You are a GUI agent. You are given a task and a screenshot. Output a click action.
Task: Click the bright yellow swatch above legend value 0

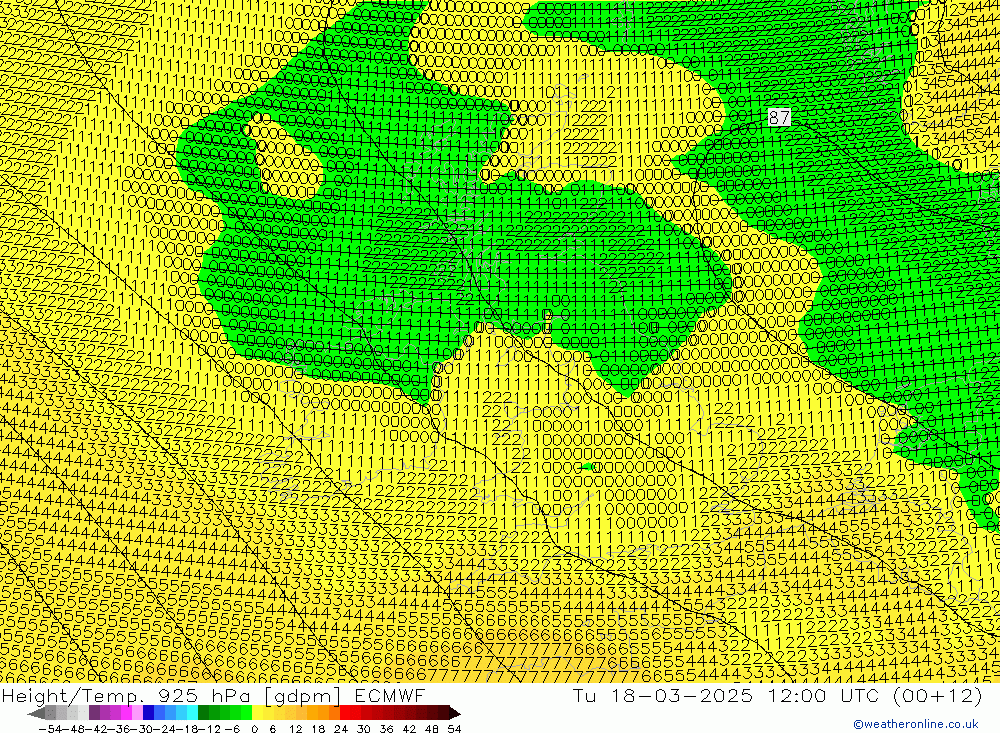257,713
